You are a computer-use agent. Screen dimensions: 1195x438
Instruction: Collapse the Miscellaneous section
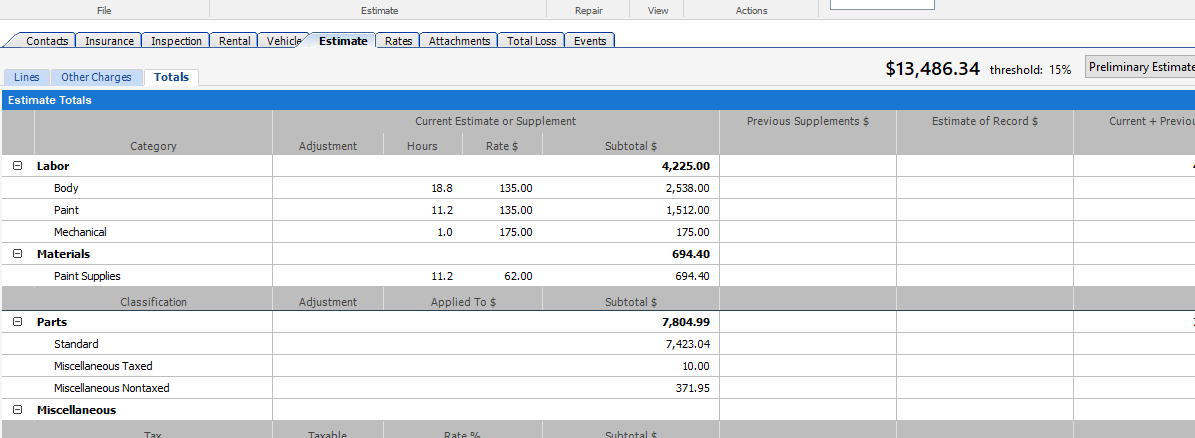18,410
